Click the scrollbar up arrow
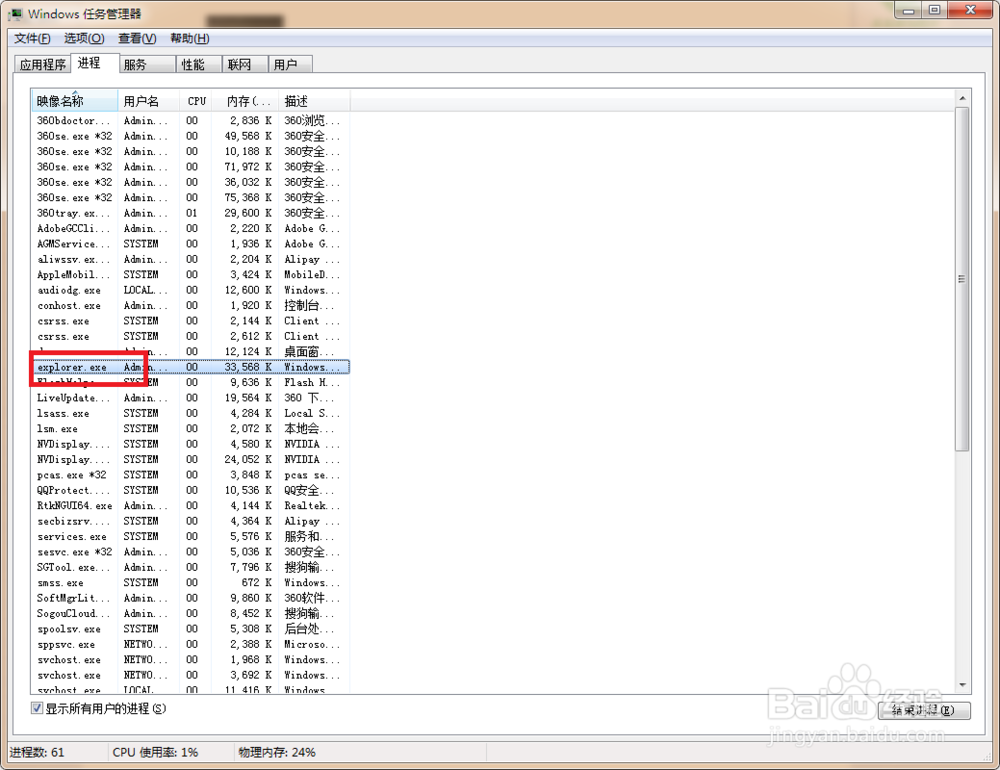 tap(962, 98)
